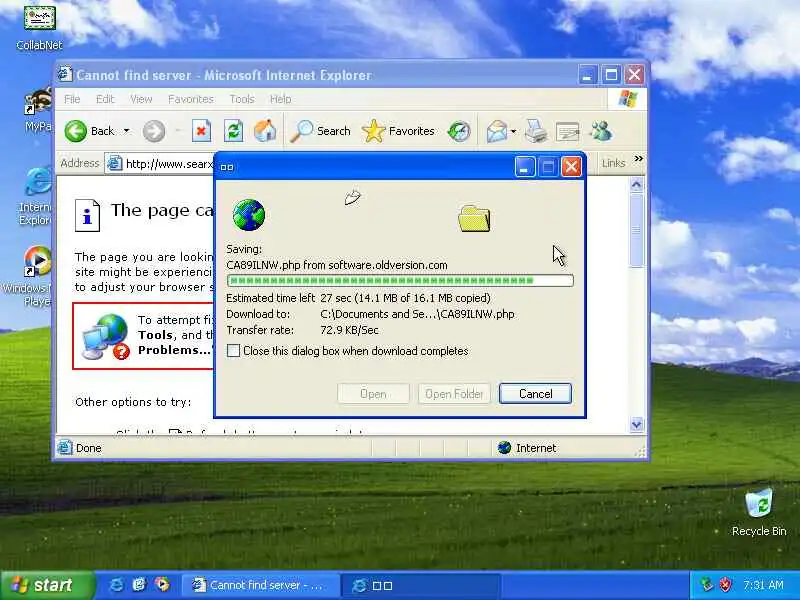
Task: Click the 7:31 AM system clock
Action: pos(763,585)
